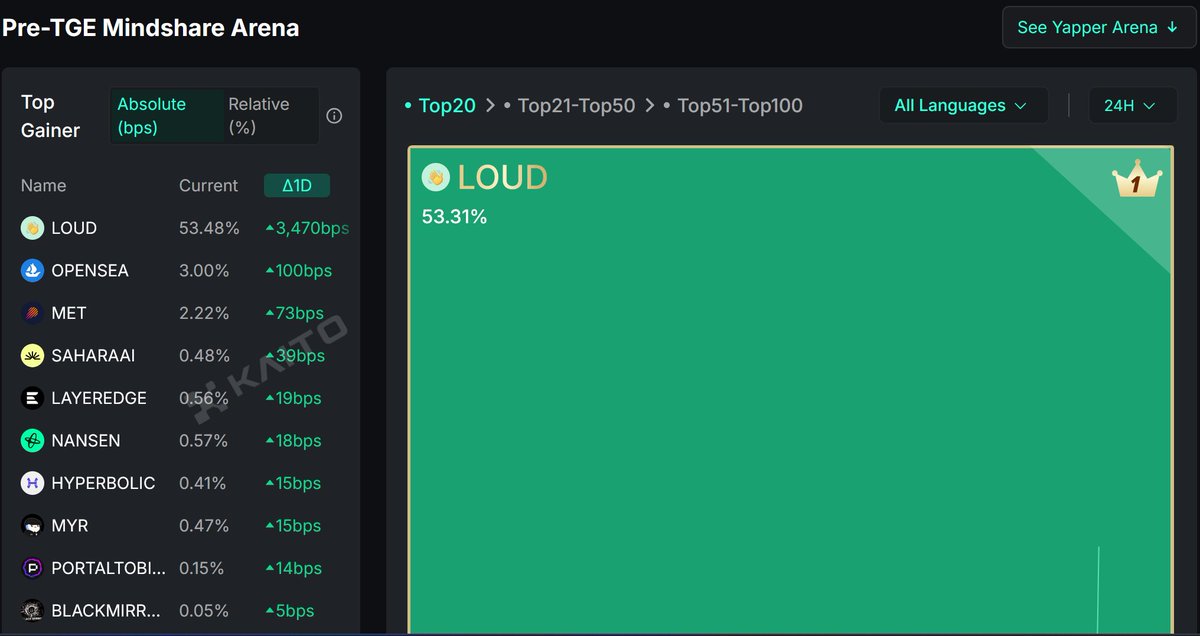Click the 53.48% current value for LOUD

point(209,228)
